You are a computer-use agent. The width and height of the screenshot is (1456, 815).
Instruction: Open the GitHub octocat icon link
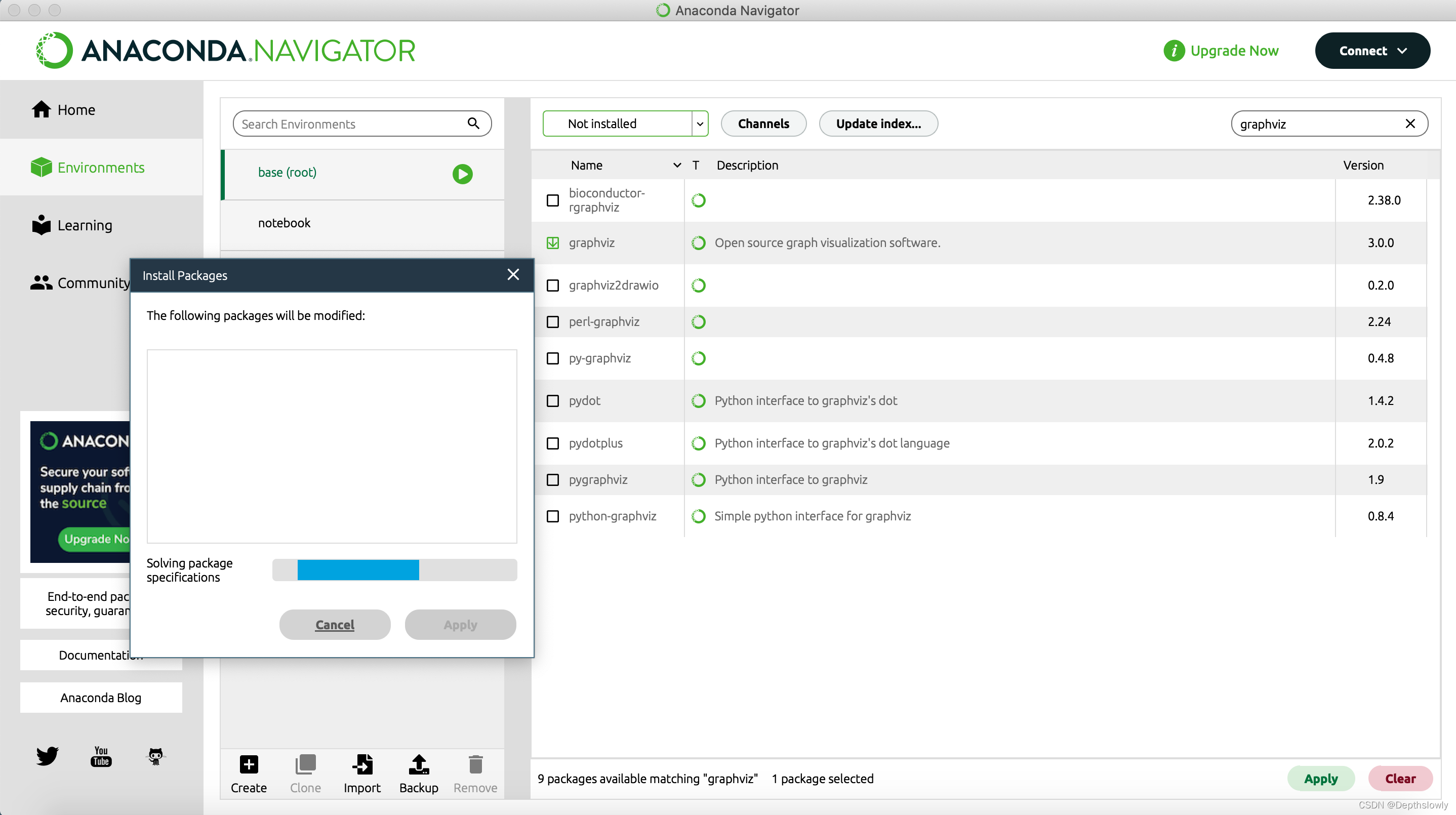pos(155,756)
